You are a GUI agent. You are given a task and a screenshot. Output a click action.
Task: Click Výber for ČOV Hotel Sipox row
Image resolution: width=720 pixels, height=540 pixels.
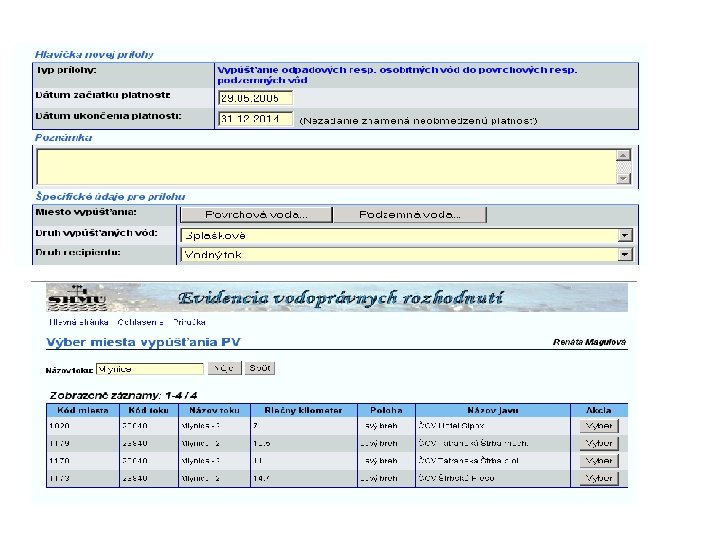599,426
